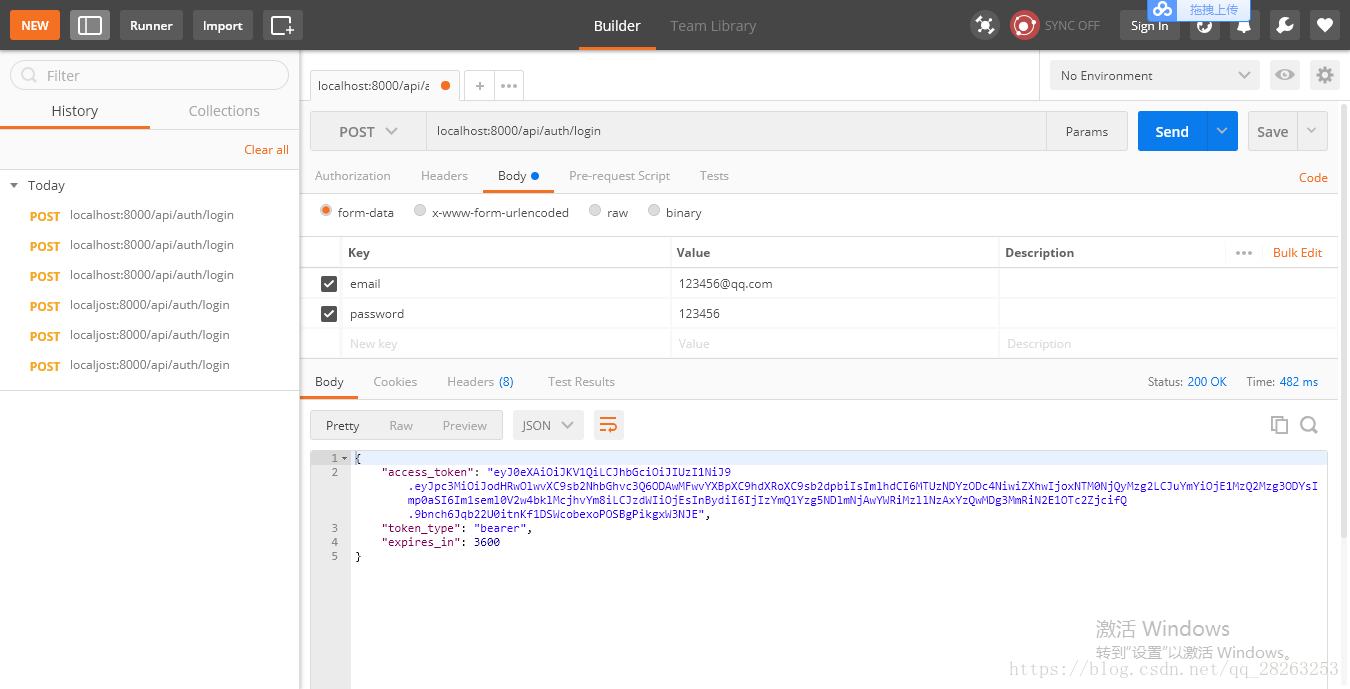Viewport: 1350px width, 689px height.
Task: Open the wrench settings icon
Action: pos(1285,25)
